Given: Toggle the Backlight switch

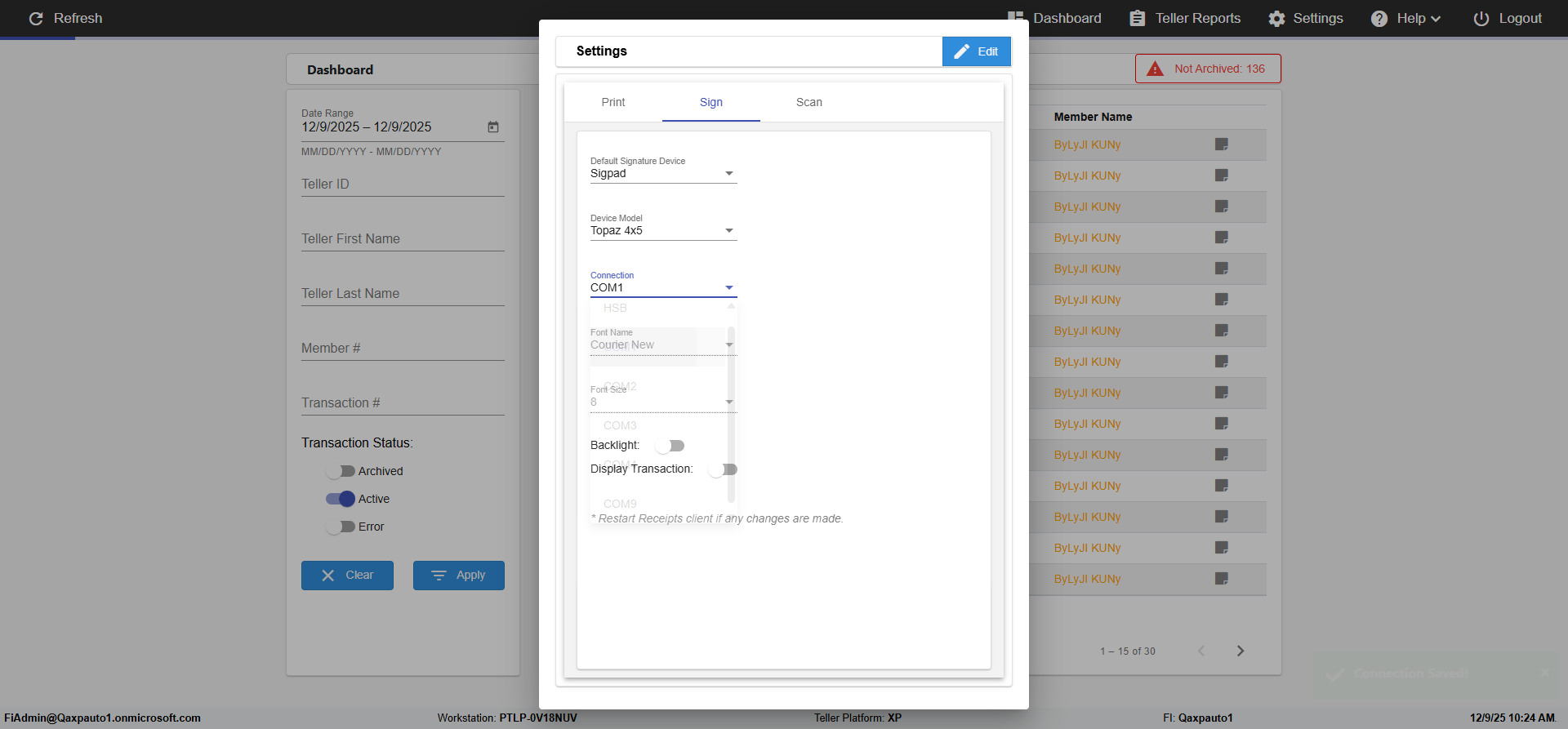Looking at the screenshot, I should coord(670,446).
